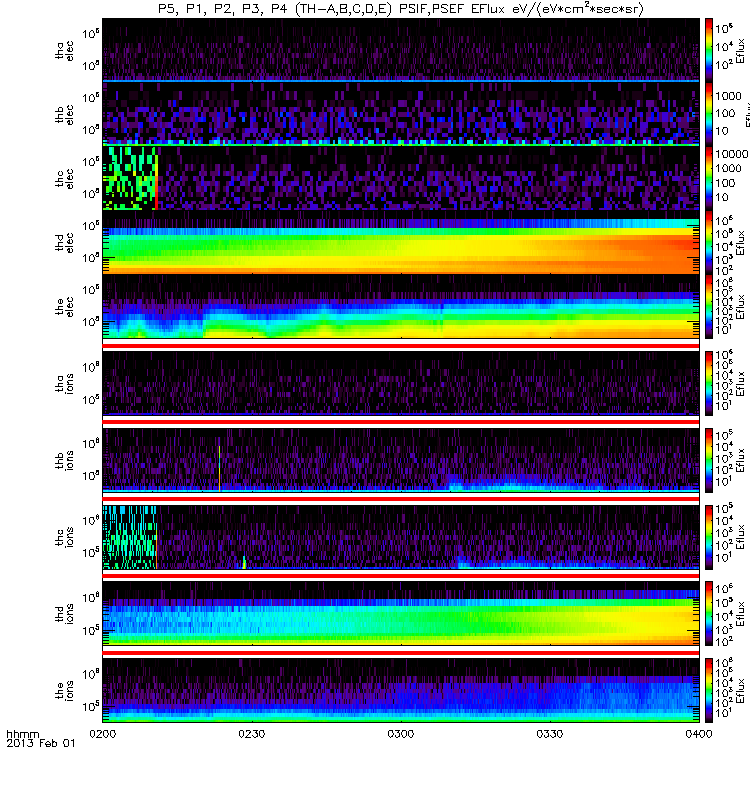750x800 pixels.
Task: Click the vertical spike in thb ions panel
Action: [219, 468]
